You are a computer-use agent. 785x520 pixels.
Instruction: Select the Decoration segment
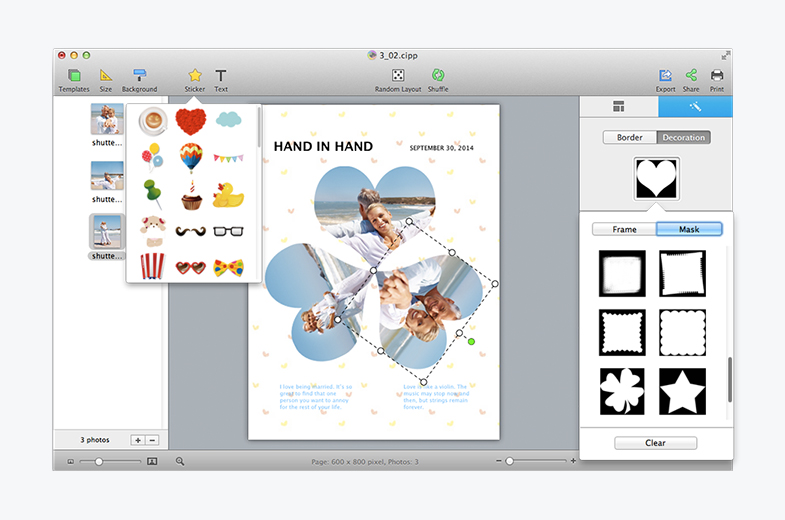click(683, 138)
